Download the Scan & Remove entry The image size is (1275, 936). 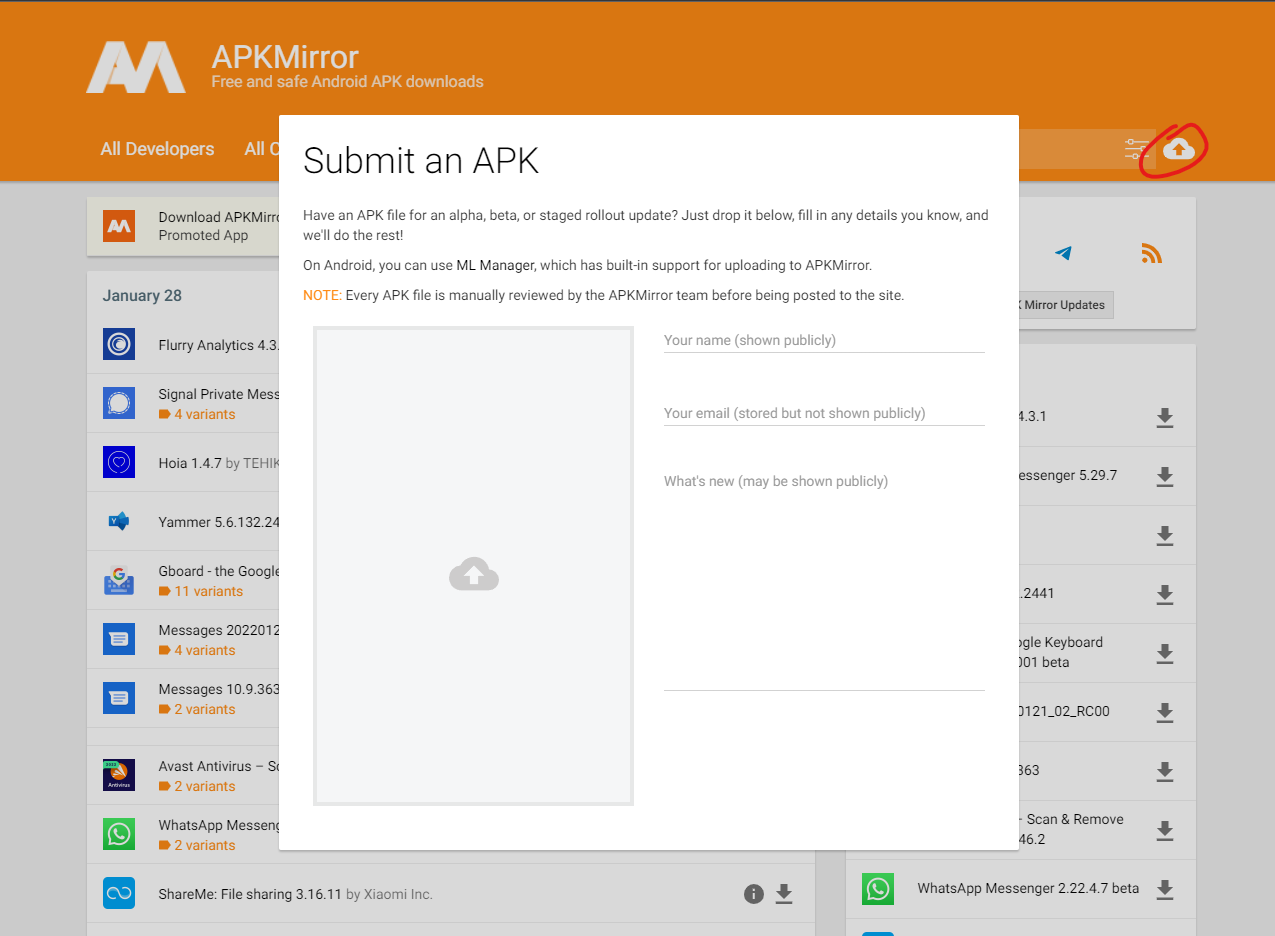1165,830
